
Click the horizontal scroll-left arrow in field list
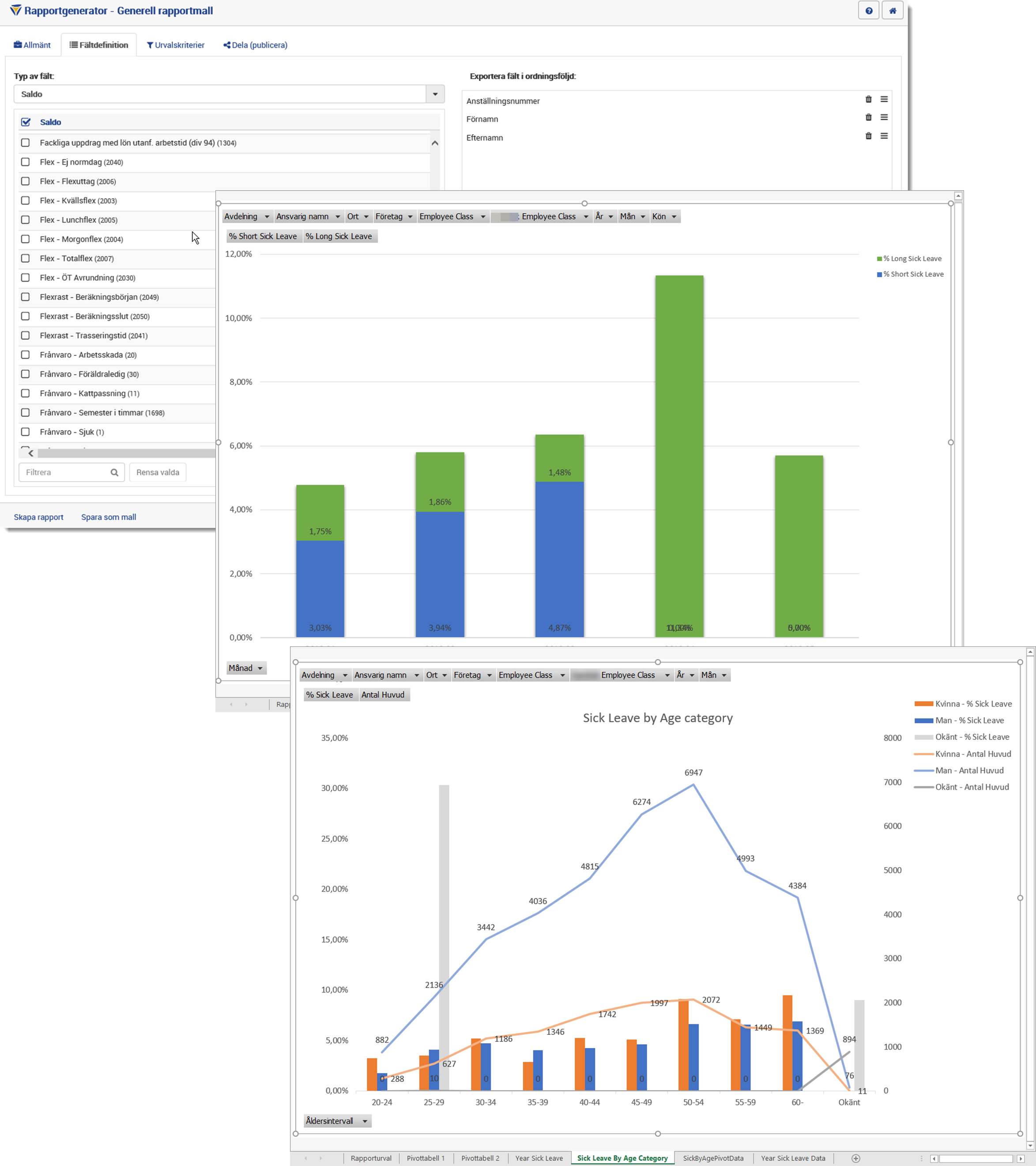31,453
